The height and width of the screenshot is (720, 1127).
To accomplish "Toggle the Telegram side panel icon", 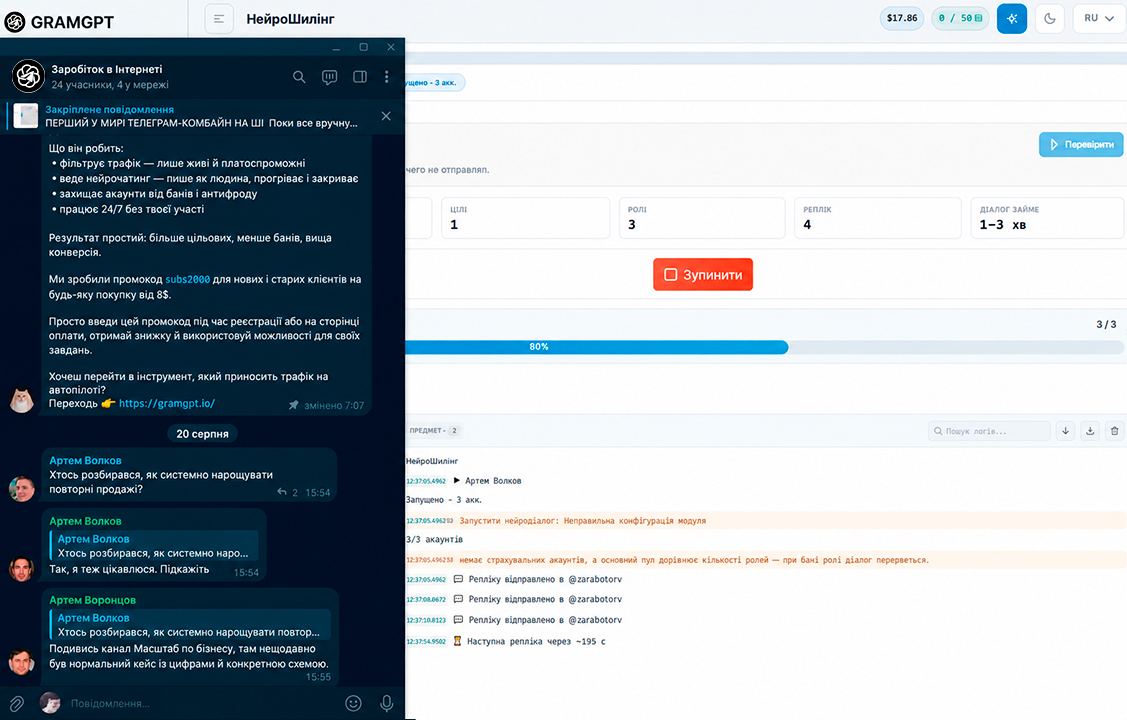I will pos(360,77).
